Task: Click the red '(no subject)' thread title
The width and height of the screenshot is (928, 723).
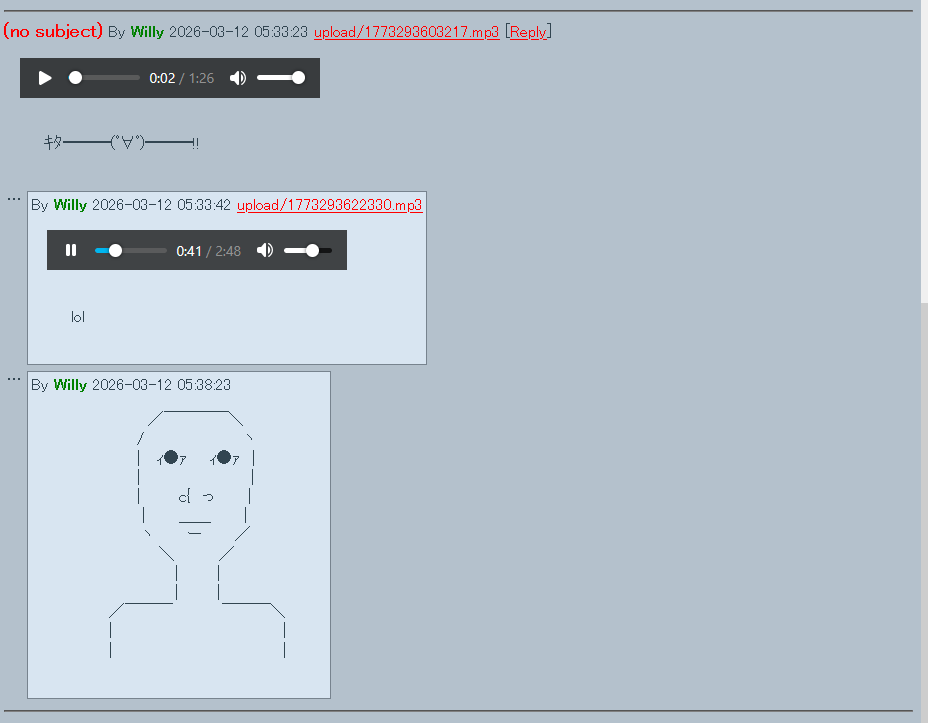Action: click(53, 32)
